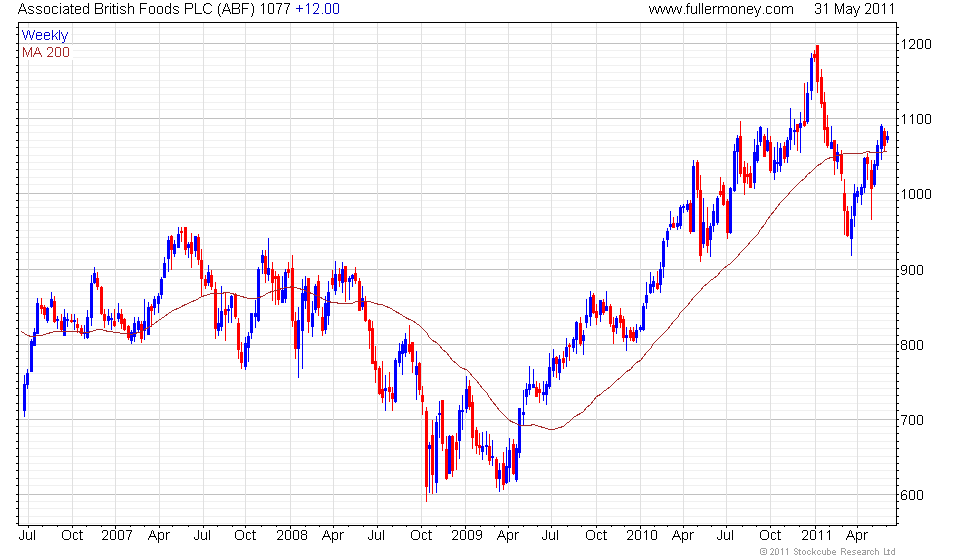Click the '2008' year label on time axis

point(292,535)
